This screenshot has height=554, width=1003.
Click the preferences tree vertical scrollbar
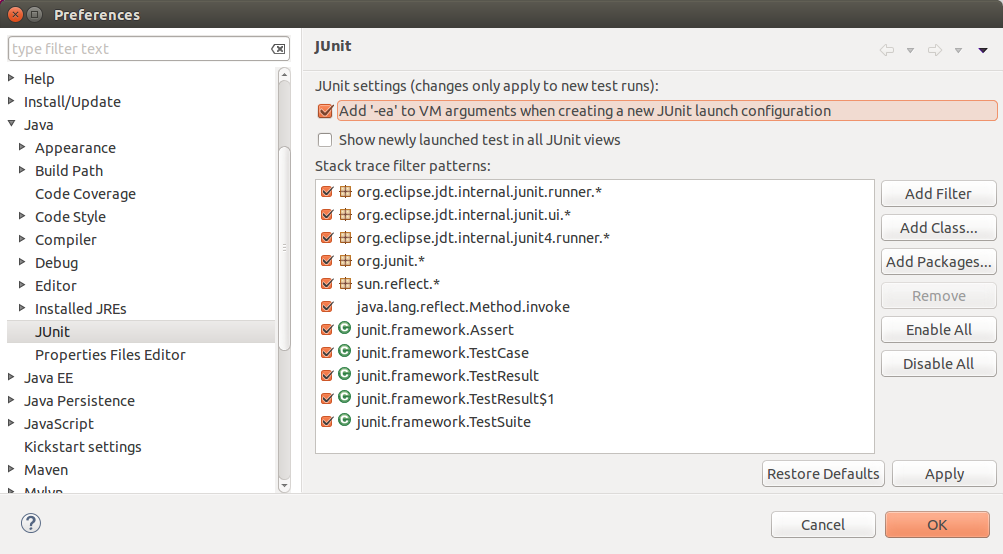tap(284, 250)
